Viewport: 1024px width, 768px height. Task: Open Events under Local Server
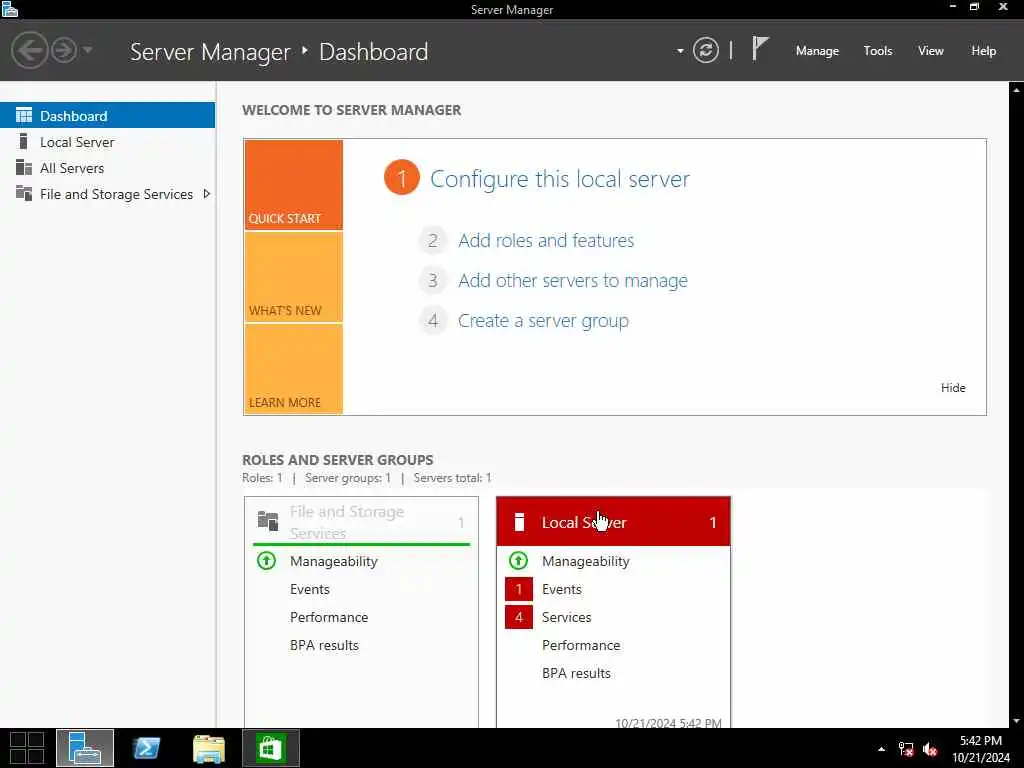pos(562,589)
